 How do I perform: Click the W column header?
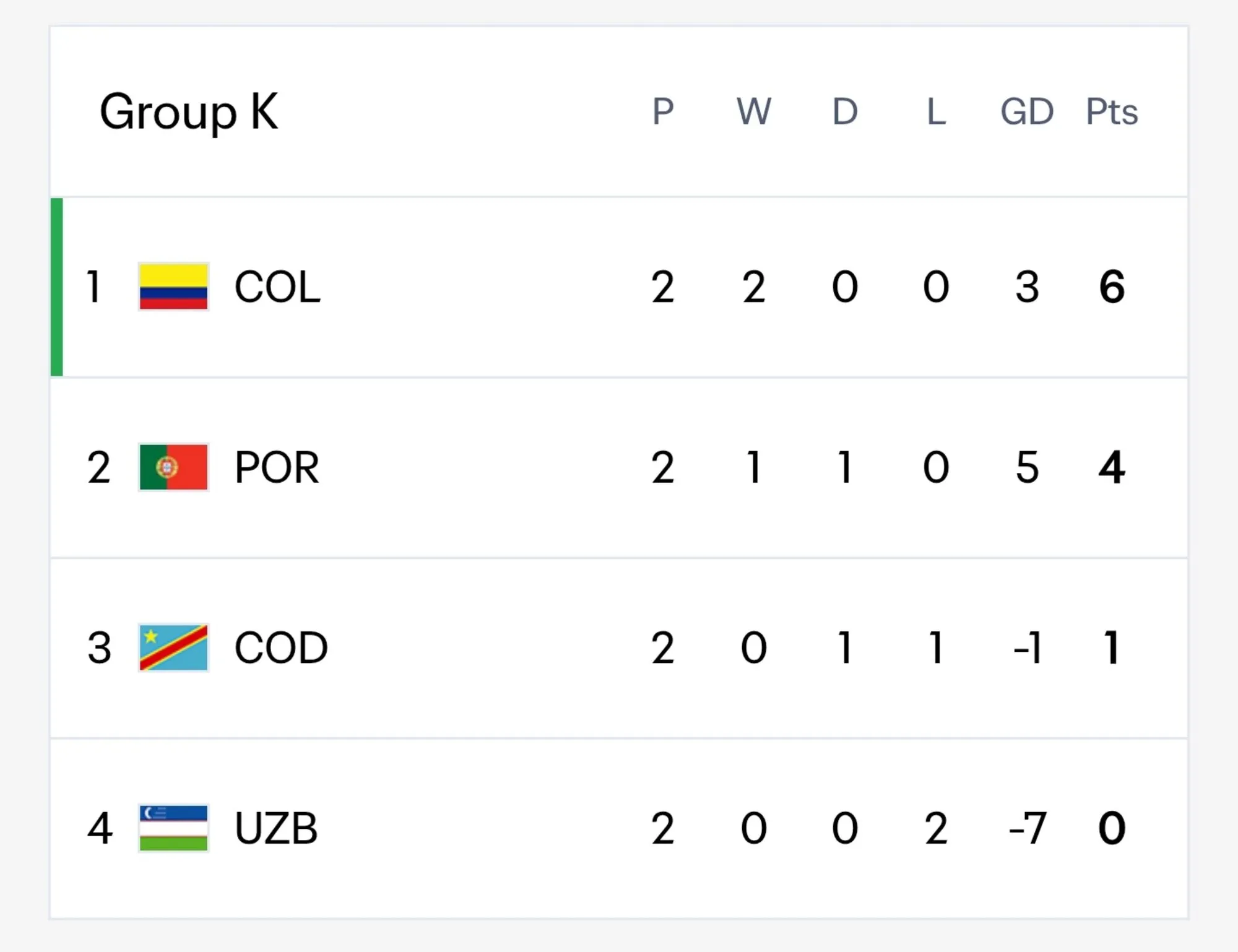click(x=754, y=112)
